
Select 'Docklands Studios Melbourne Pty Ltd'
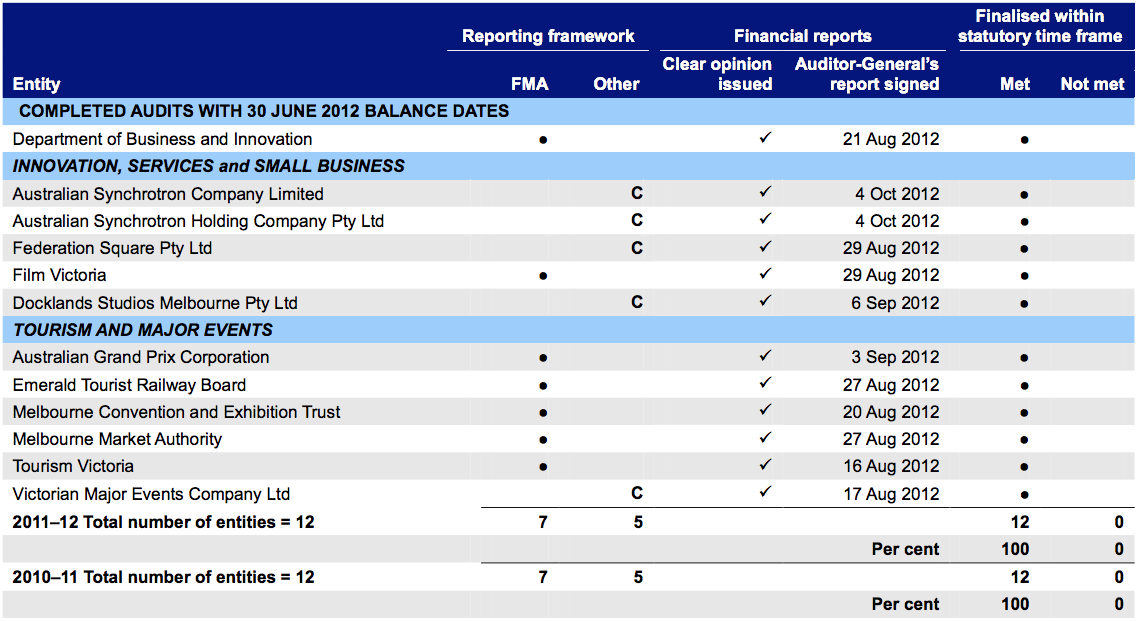point(155,303)
